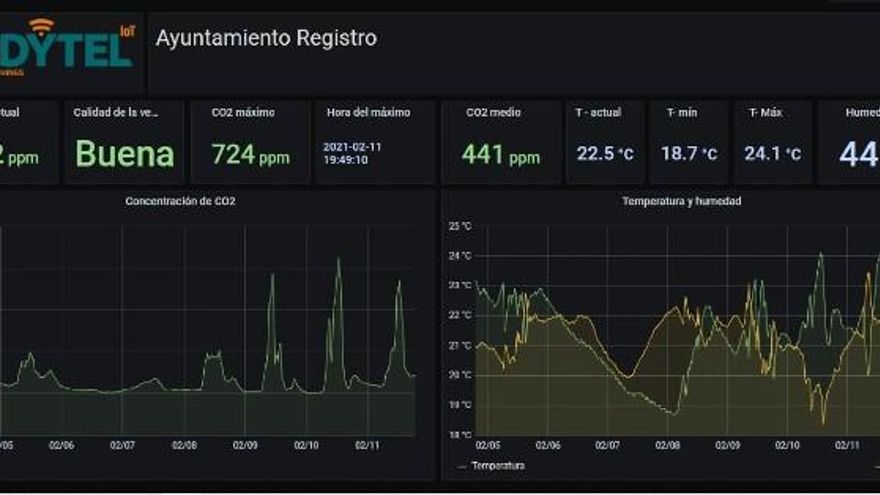Screen dimensions: 880x495
Task: Click the 02/10 label on the temperature chart axis
Action: (x=787, y=445)
